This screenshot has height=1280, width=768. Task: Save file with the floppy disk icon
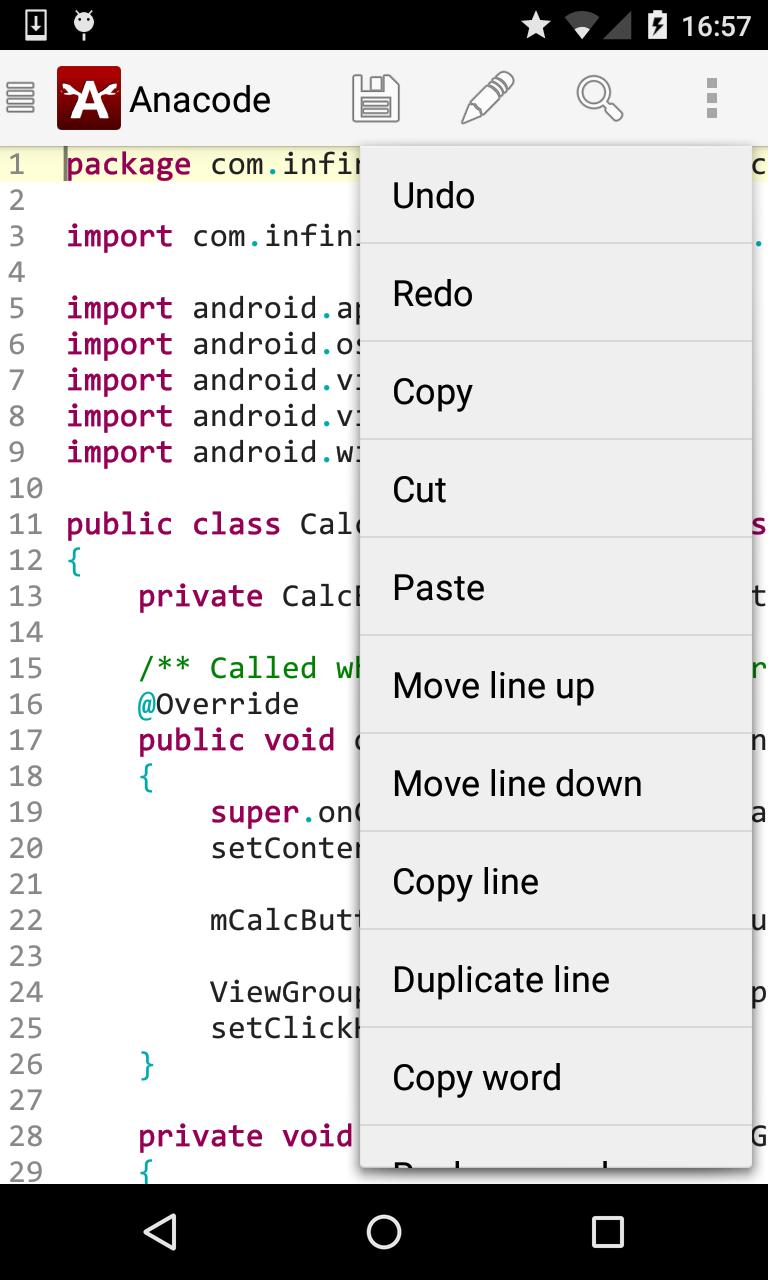point(376,98)
